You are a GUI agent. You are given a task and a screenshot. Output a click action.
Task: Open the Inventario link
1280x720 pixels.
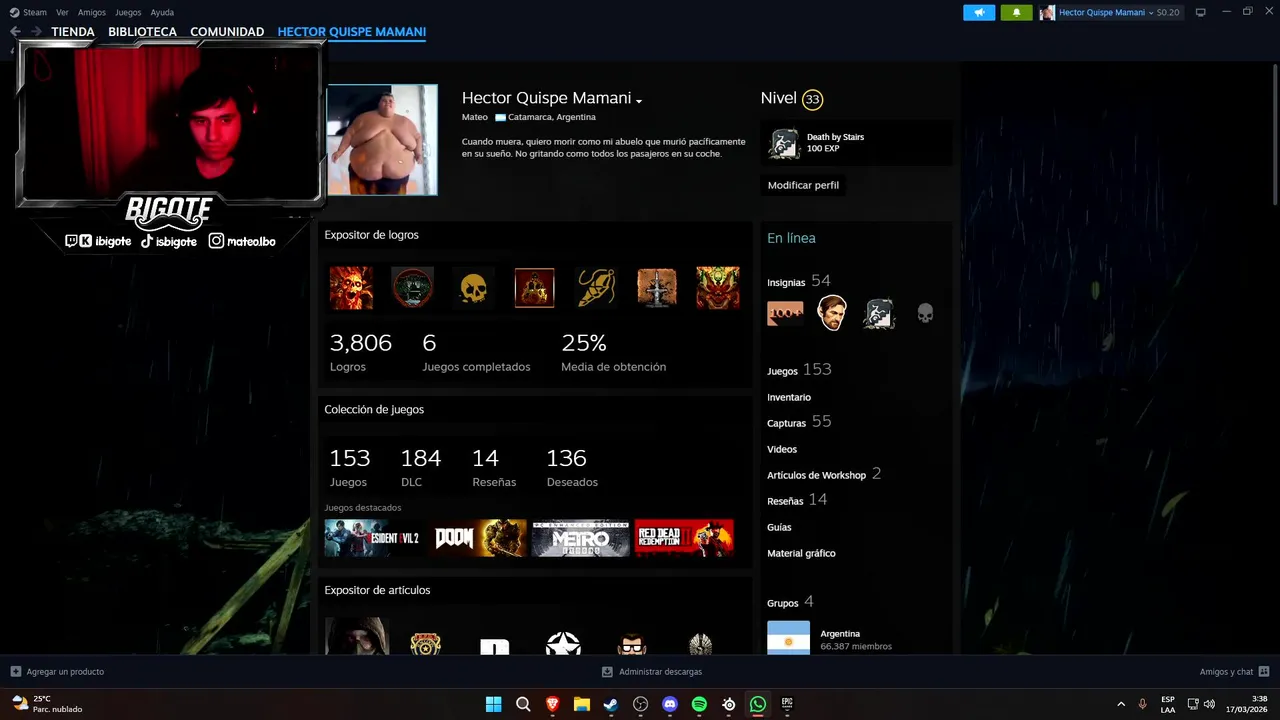click(789, 397)
